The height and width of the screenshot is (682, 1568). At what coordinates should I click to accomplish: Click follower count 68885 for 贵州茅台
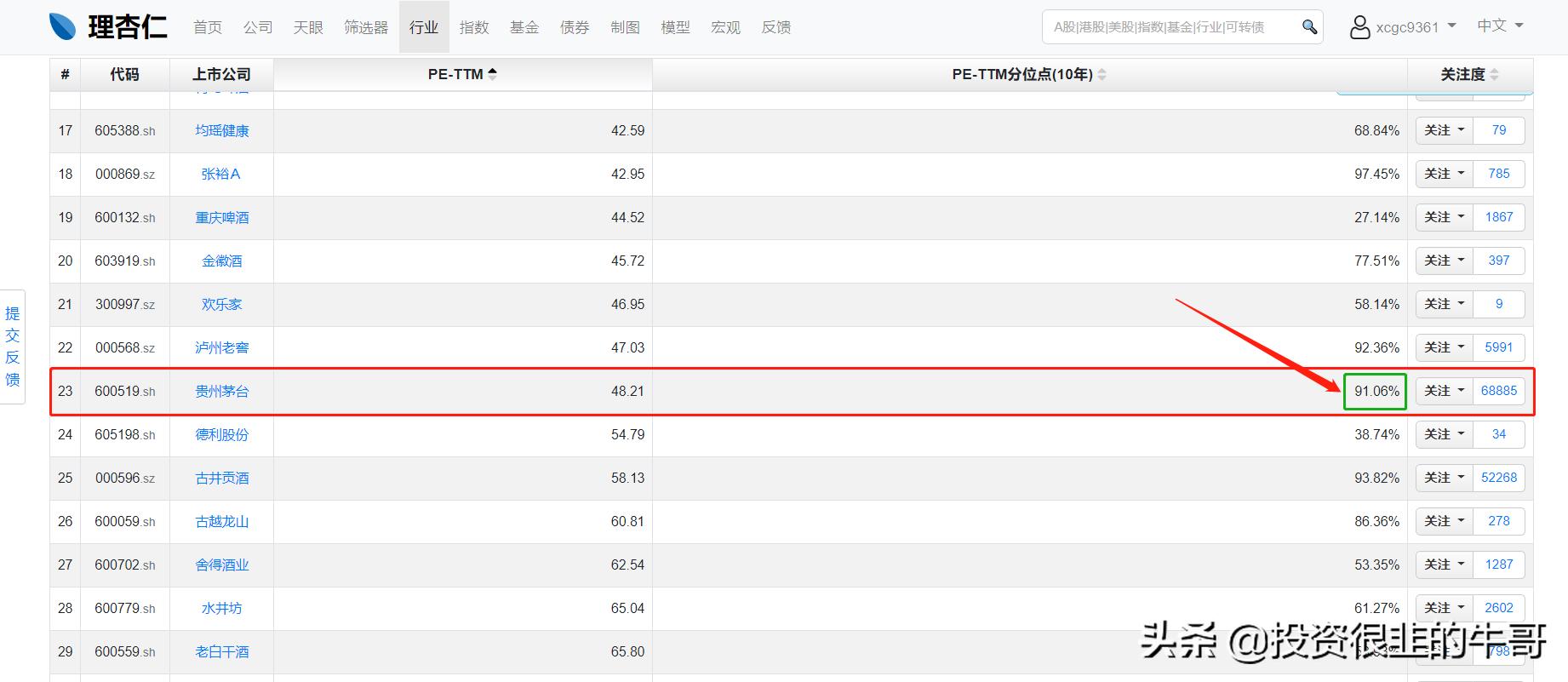pyautogui.click(x=1499, y=391)
